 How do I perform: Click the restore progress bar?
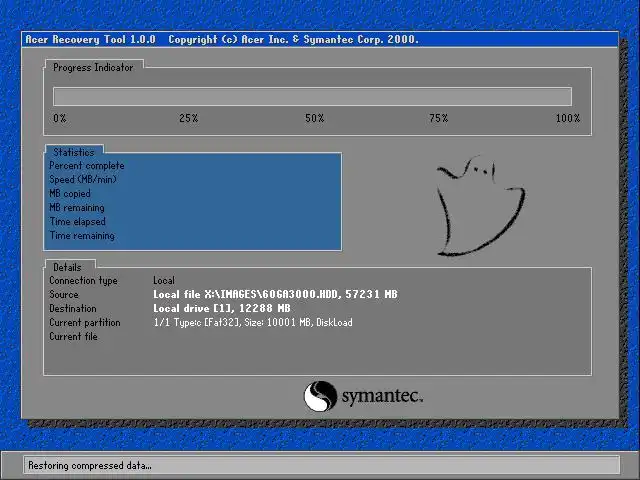coord(312,97)
